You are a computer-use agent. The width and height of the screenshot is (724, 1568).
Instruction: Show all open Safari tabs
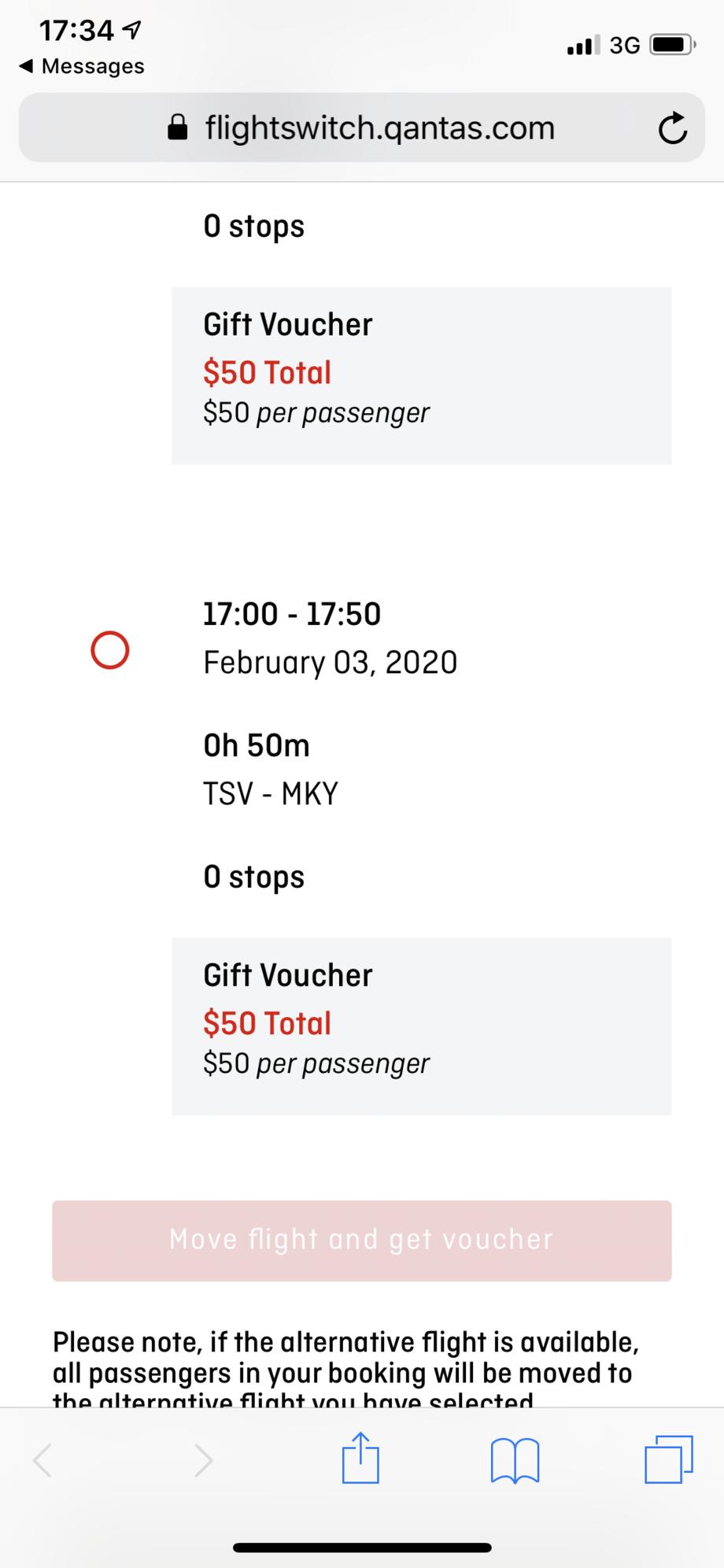click(x=668, y=1459)
